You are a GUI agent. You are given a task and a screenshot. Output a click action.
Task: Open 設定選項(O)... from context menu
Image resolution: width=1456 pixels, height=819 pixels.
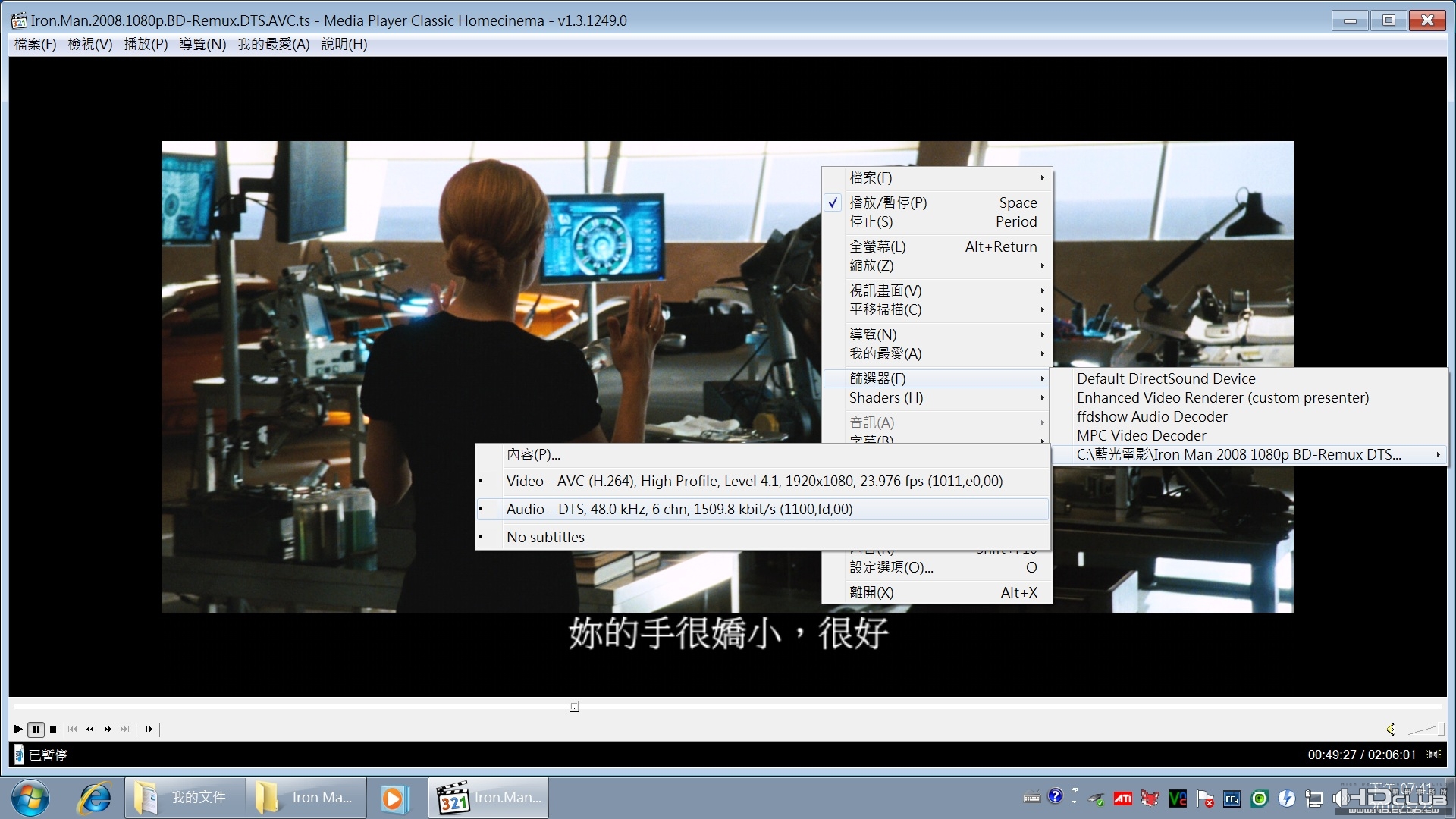coord(891,568)
